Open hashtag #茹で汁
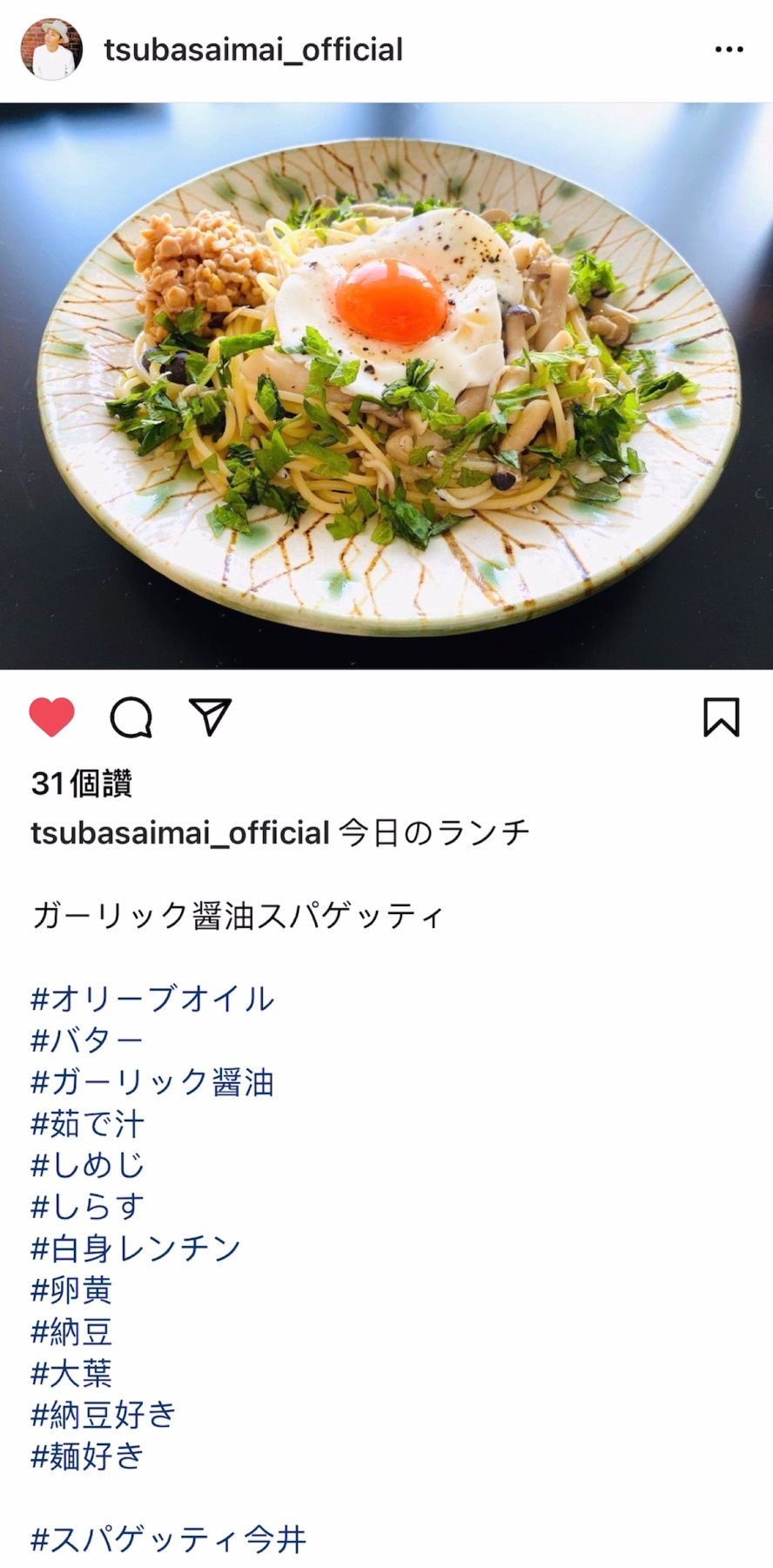The image size is (773, 1568). pyautogui.click(x=88, y=1124)
